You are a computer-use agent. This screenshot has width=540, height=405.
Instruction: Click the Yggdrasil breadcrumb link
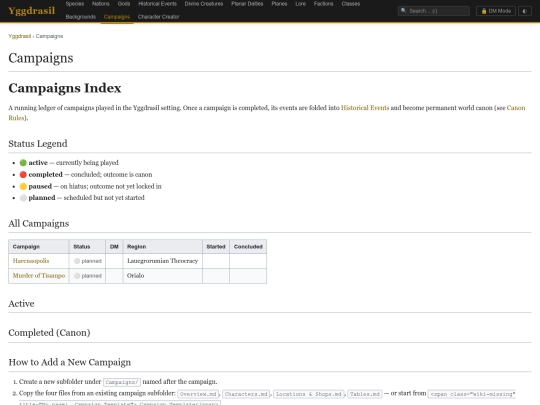pos(20,36)
